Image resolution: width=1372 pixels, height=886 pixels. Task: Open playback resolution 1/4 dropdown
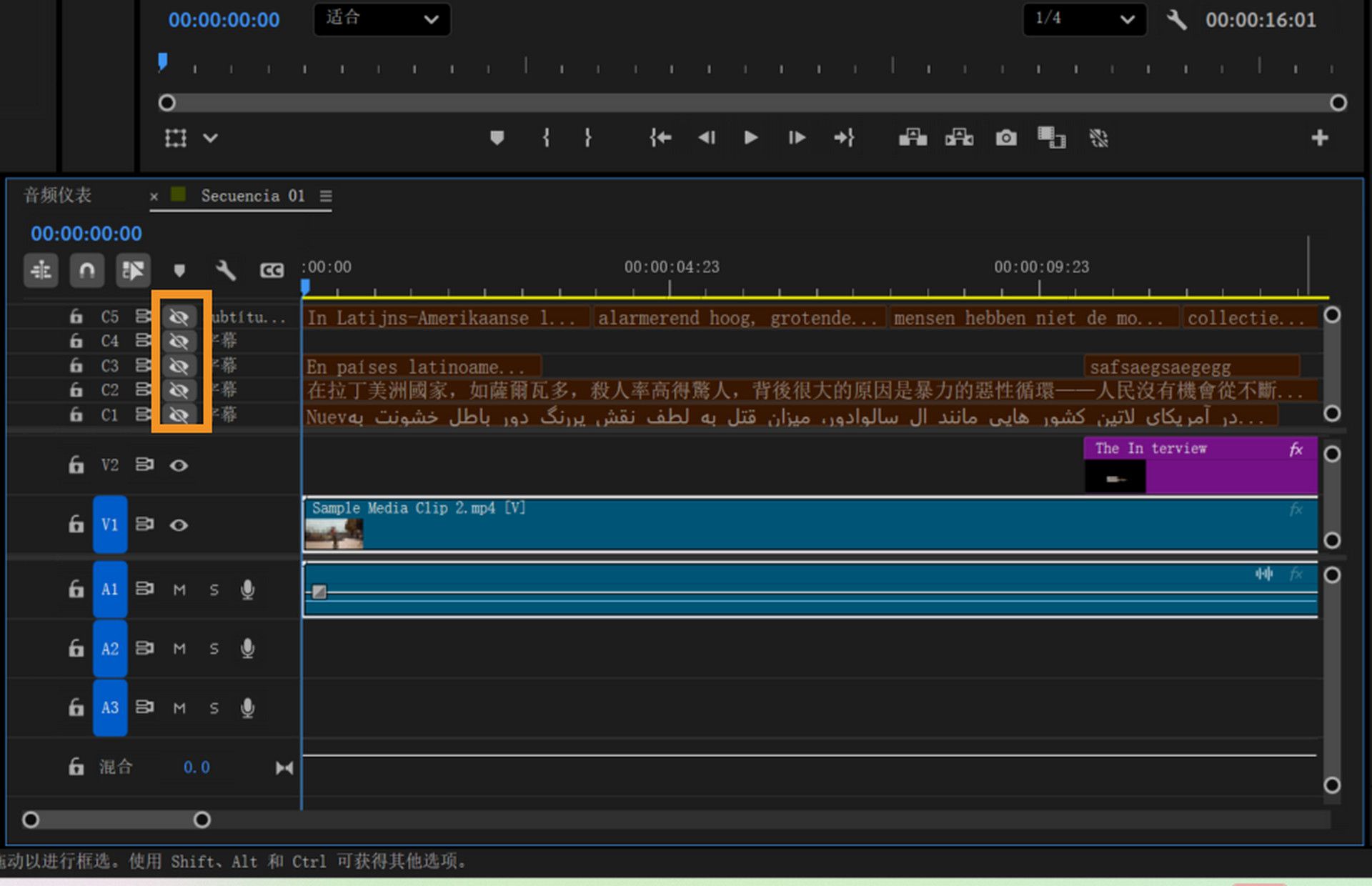(x=1084, y=19)
